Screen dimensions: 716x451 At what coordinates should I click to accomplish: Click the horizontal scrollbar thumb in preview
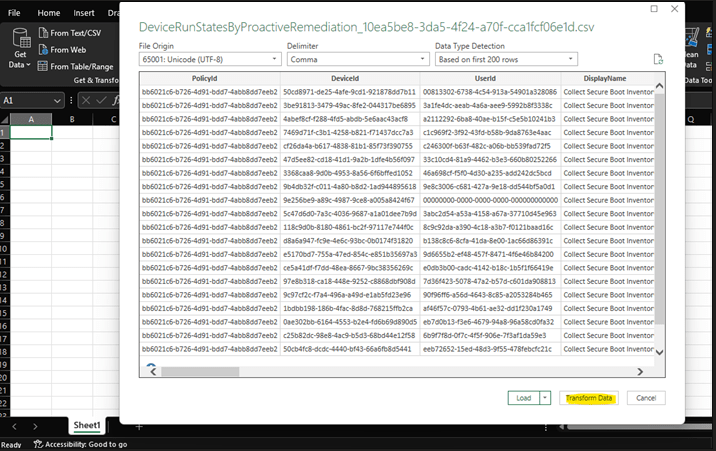200,372
